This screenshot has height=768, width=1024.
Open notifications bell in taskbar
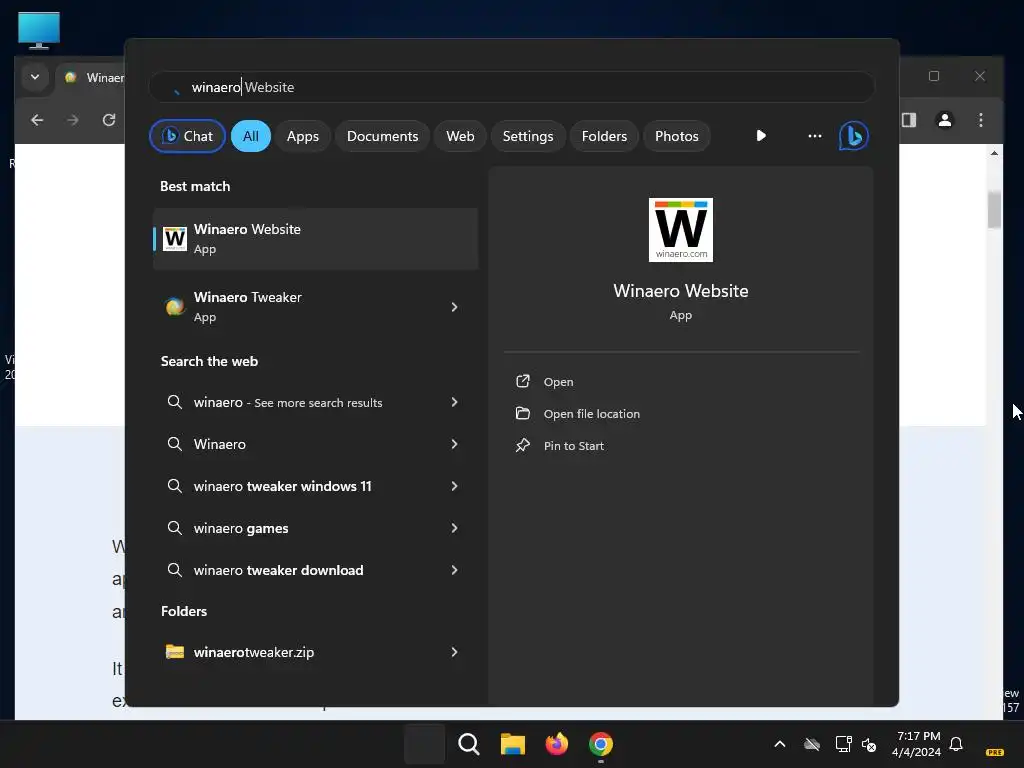coord(956,744)
